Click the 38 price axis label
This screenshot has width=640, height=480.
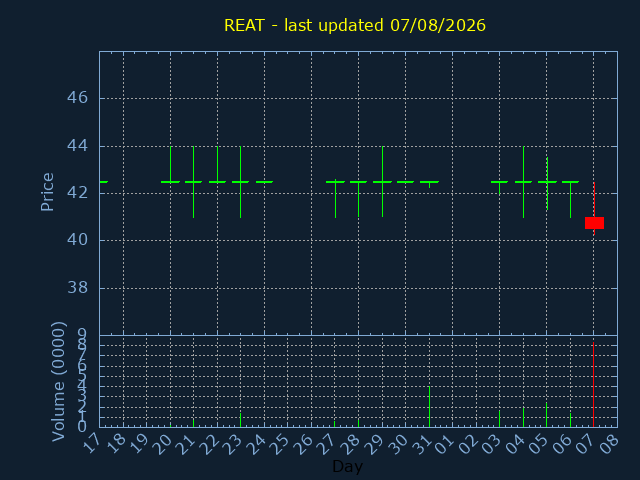click(x=77, y=288)
